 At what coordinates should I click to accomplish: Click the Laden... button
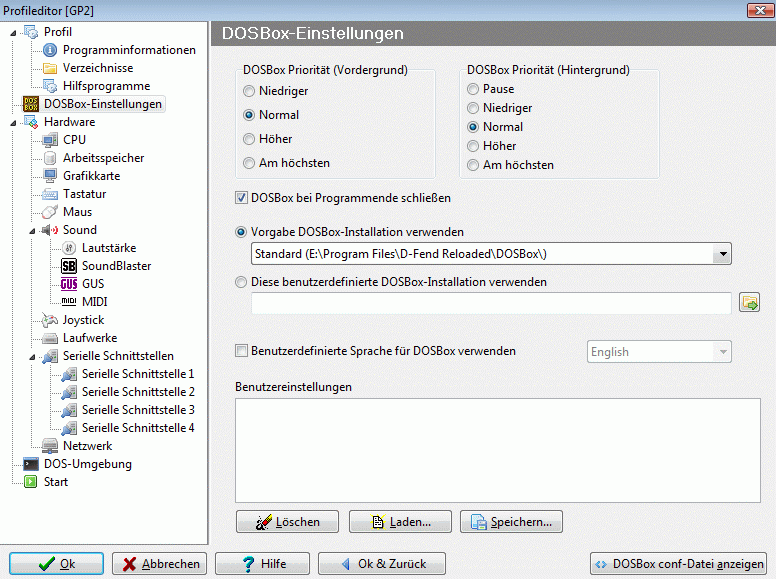pyautogui.click(x=400, y=522)
